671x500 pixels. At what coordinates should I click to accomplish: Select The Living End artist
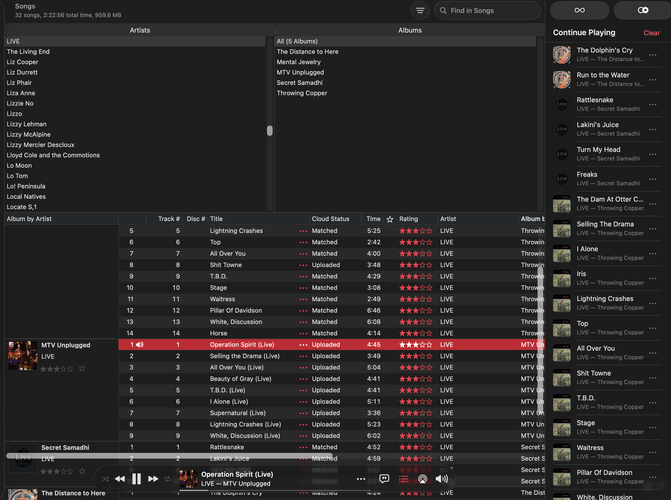point(135,52)
